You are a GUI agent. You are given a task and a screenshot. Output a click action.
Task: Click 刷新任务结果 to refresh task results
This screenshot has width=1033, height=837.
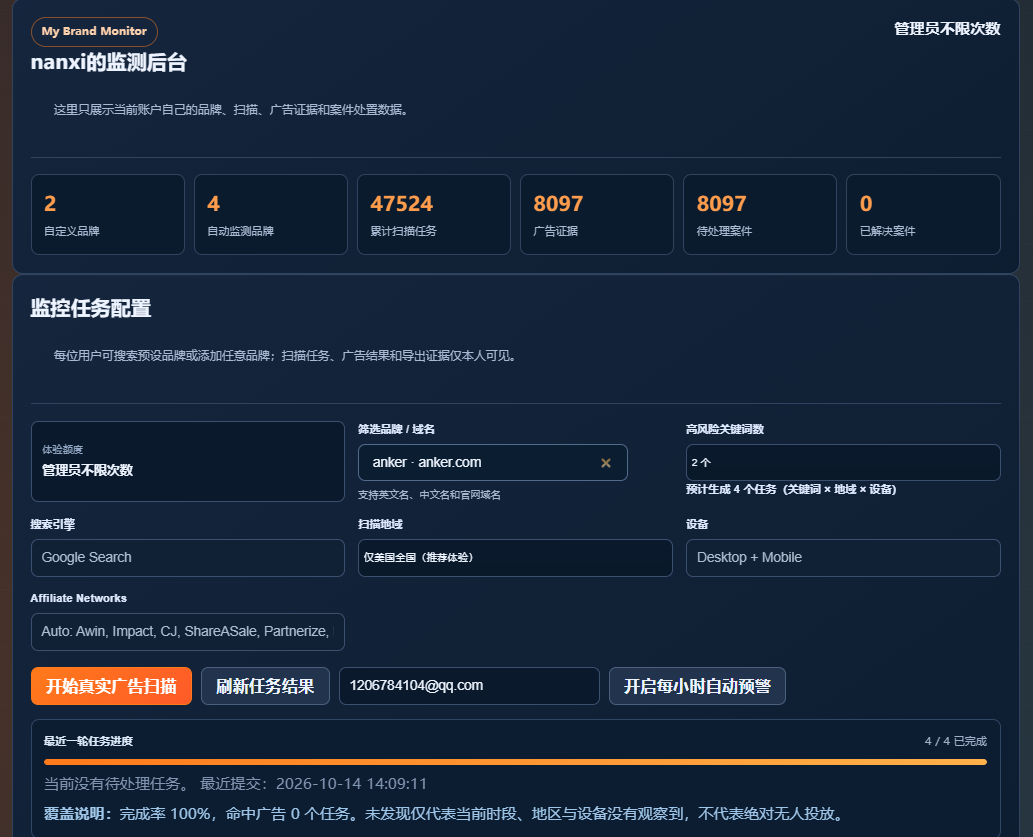pos(265,686)
